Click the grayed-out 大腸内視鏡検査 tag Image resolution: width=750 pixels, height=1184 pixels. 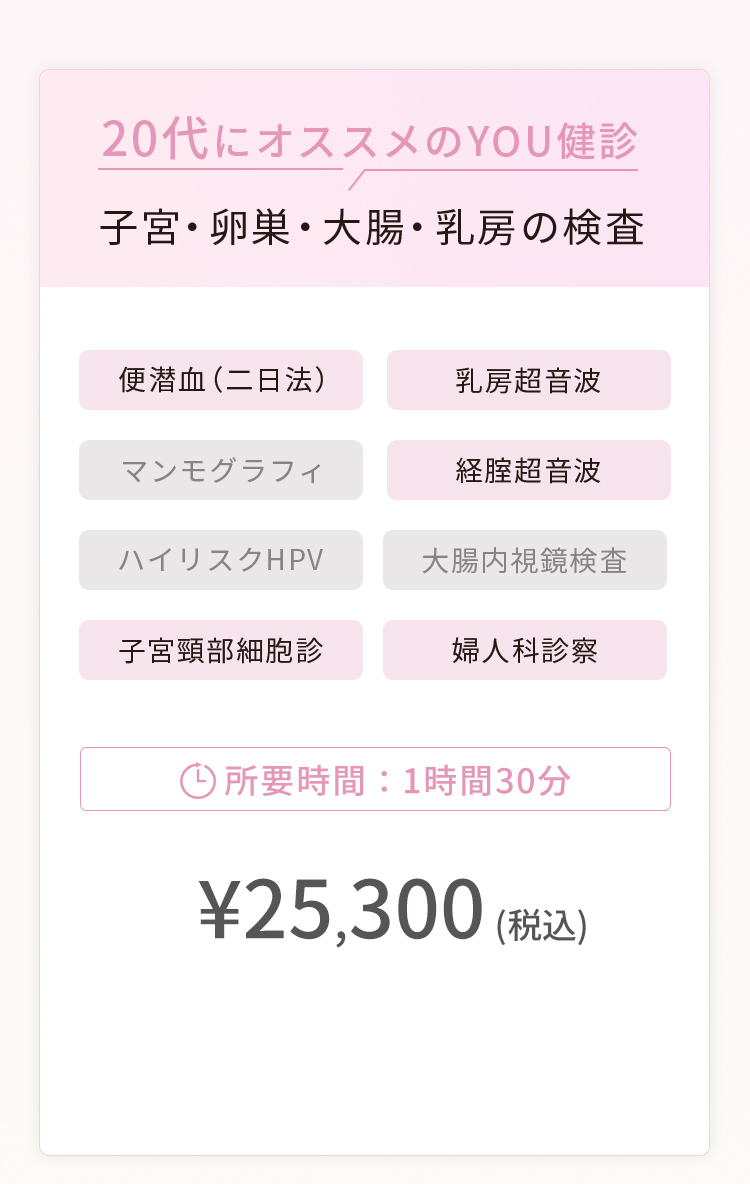[525, 560]
